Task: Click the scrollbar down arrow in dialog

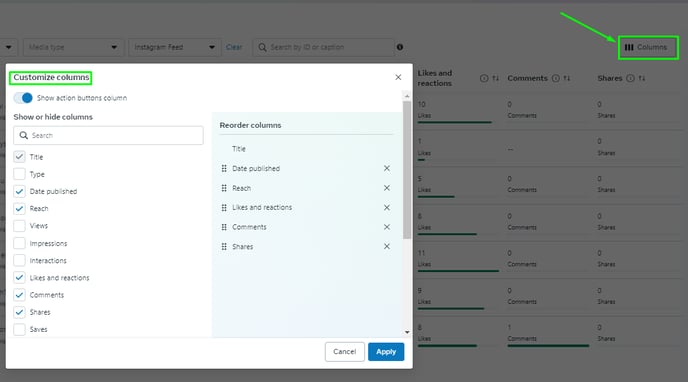Action: tap(407, 332)
